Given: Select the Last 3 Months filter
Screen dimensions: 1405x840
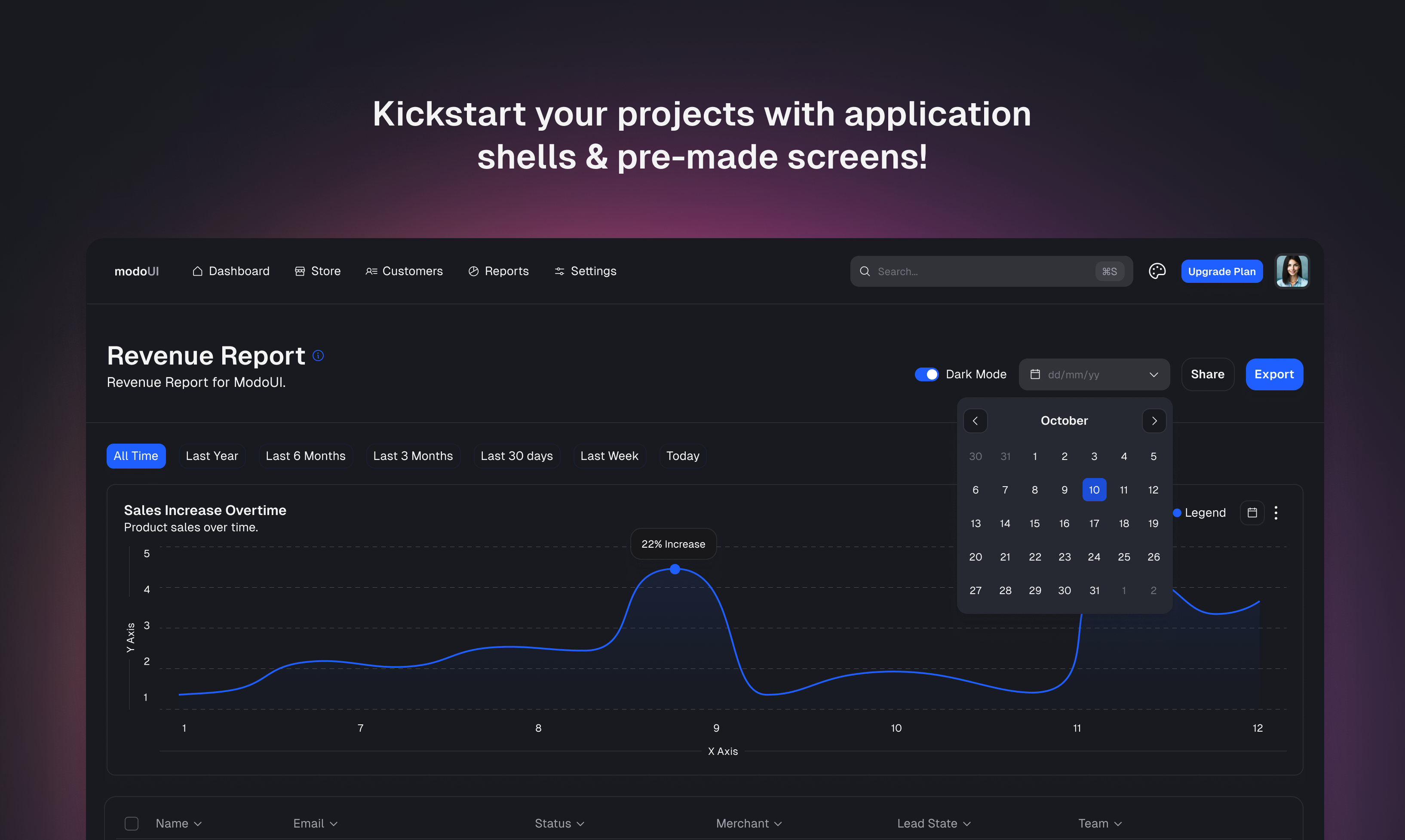Looking at the screenshot, I should [x=413, y=456].
